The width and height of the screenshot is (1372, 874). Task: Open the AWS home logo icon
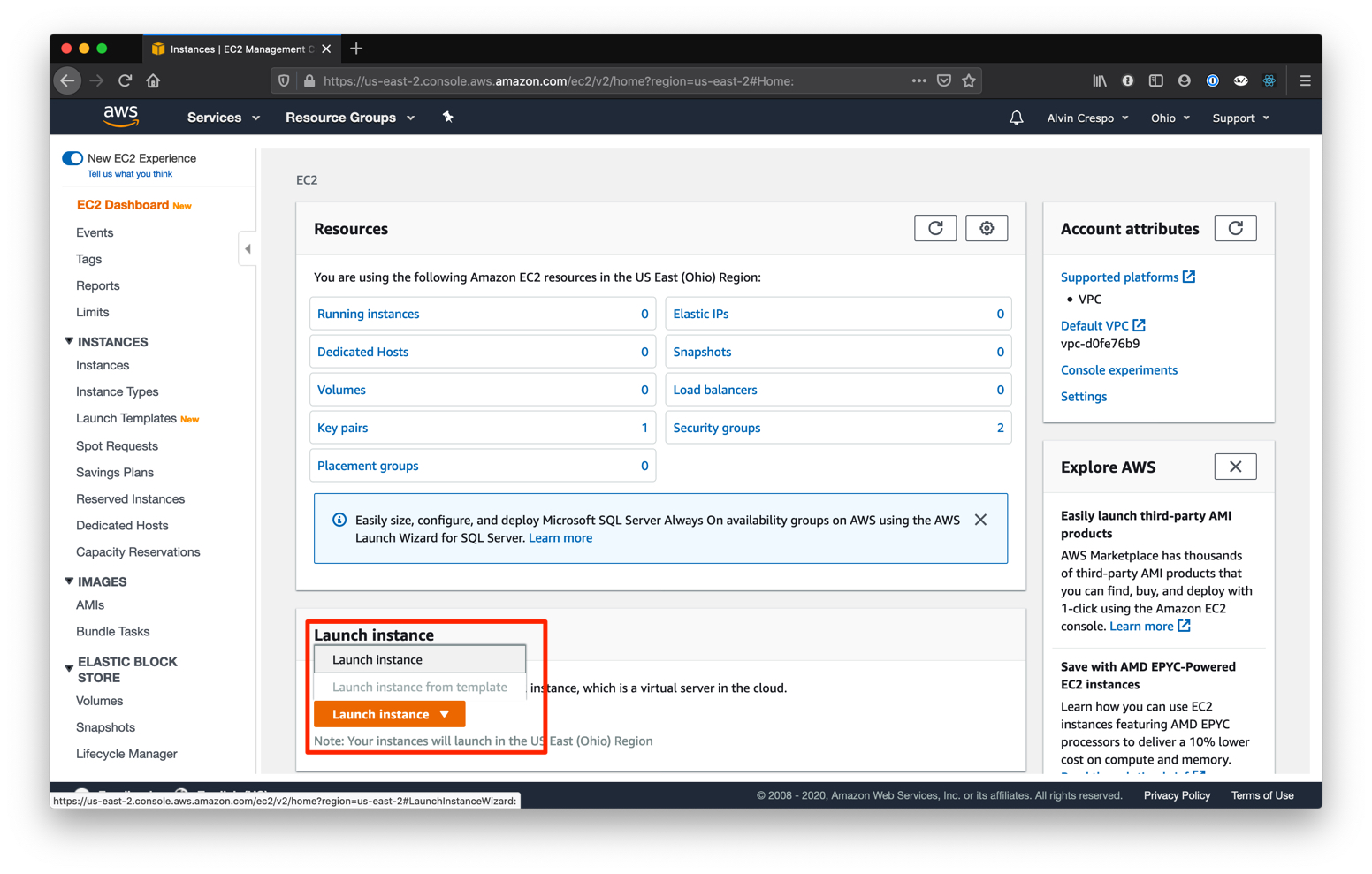(120, 116)
